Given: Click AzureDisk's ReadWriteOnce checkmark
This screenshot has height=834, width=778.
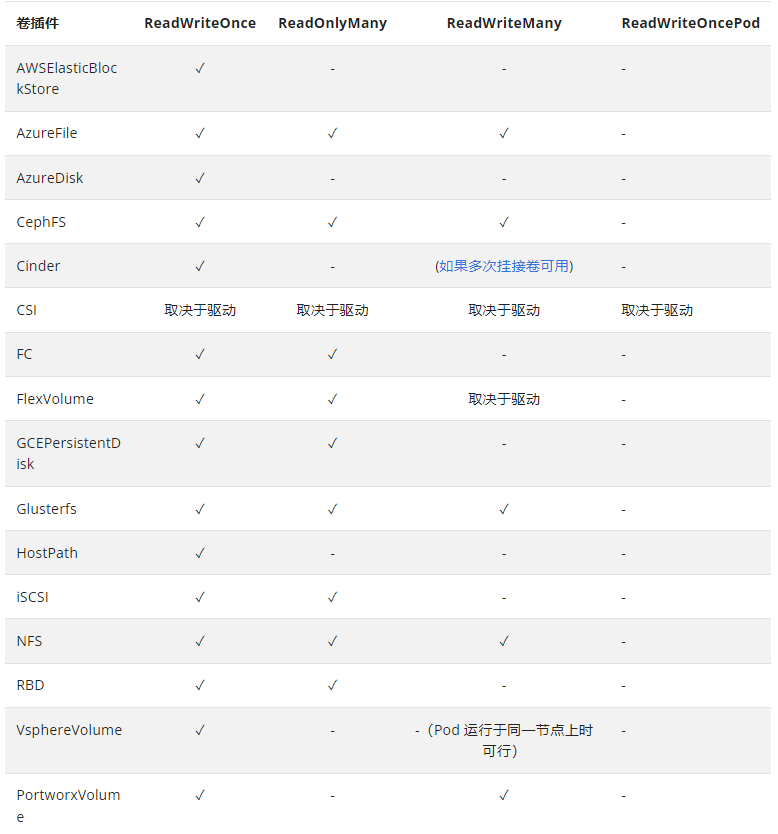Looking at the screenshot, I should tap(200, 178).
